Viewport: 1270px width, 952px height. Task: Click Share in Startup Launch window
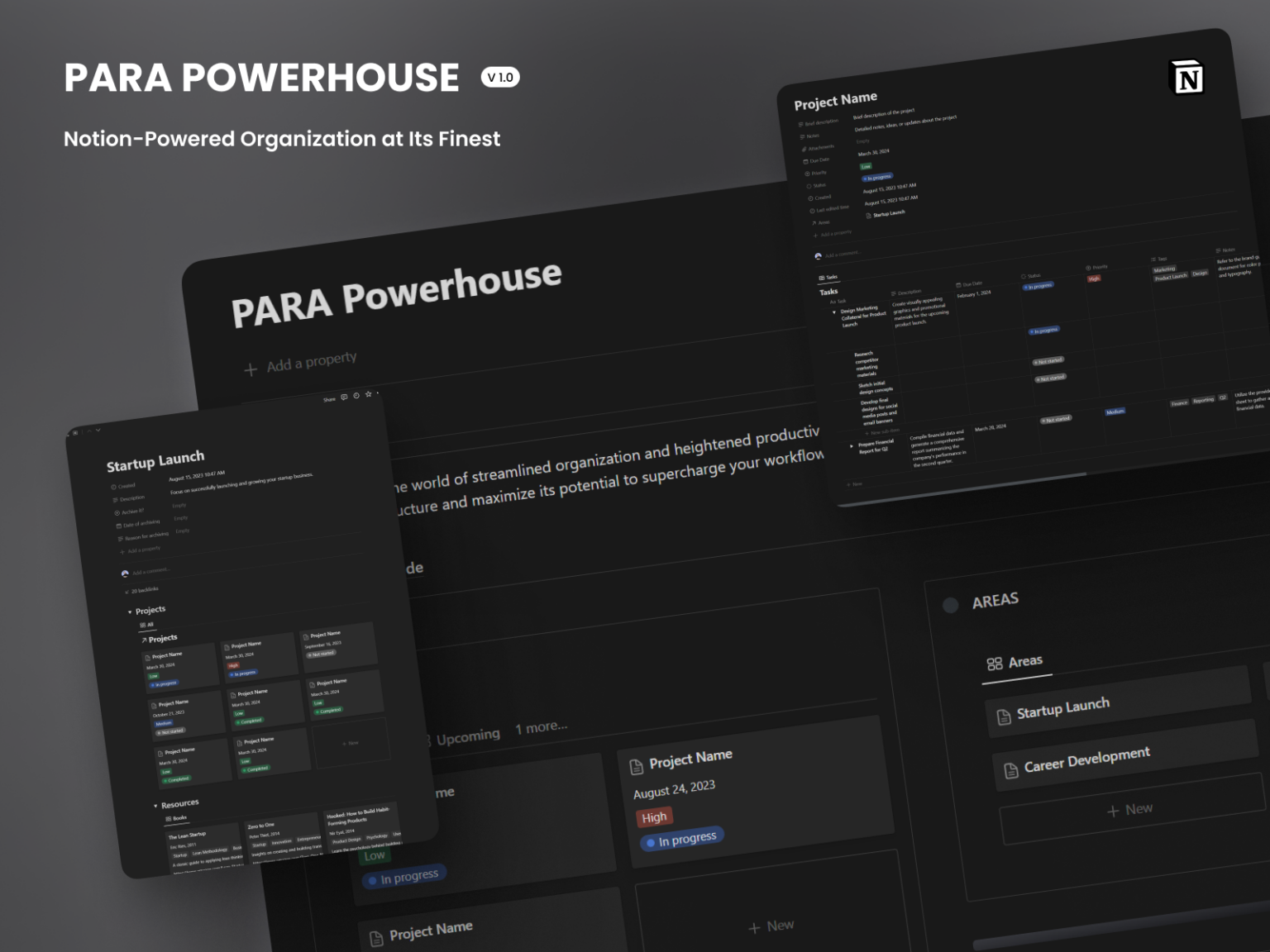coord(329,399)
